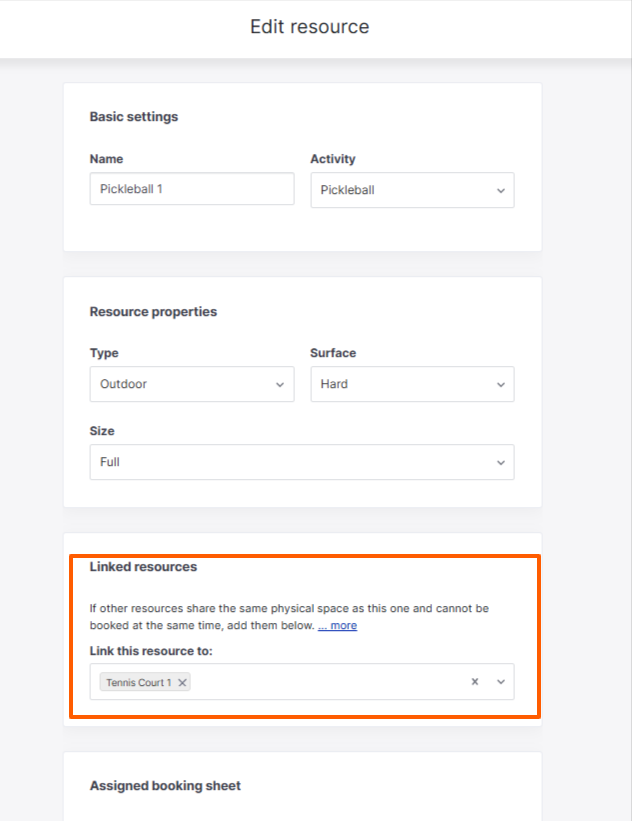Image resolution: width=632 pixels, height=821 pixels.
Task: Click the Activity dropdown chevron icon
Action: 501,191
